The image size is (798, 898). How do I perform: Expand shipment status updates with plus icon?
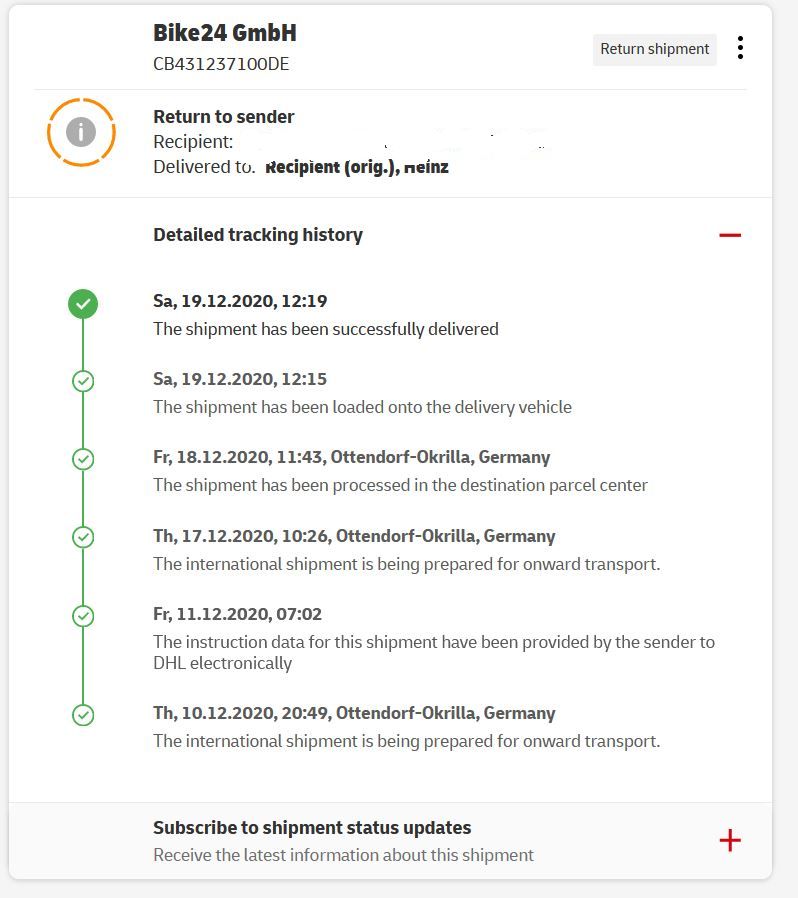click(730, 840)
